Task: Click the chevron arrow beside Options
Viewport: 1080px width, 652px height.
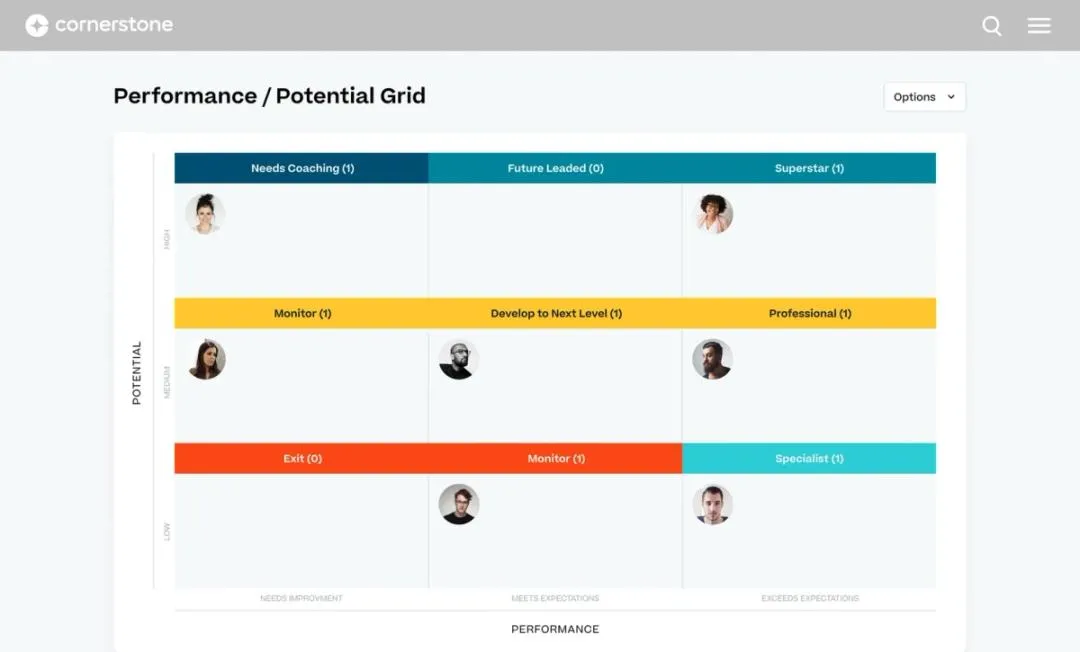Action: click(x=951, y=97)
